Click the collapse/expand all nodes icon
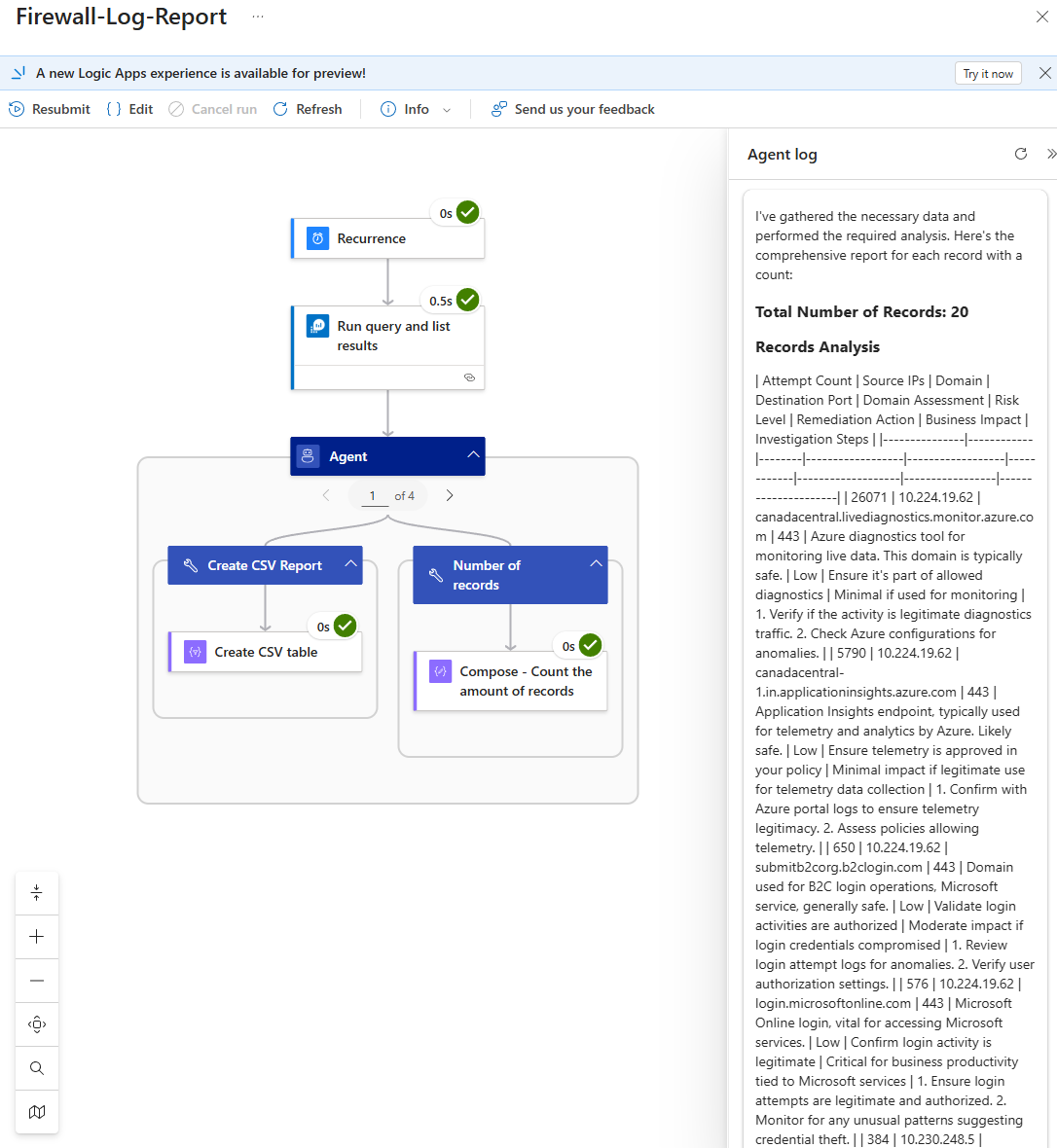 point(37,893)
